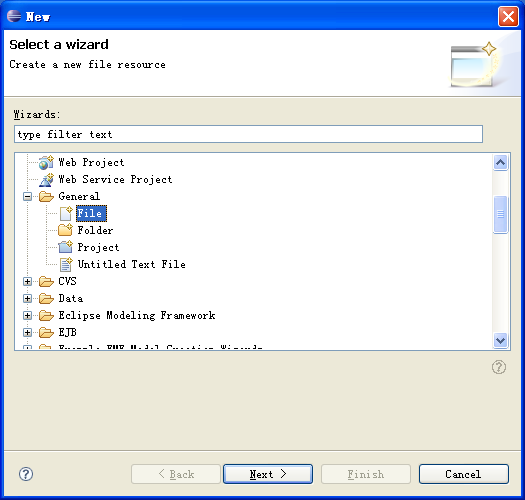Click the General Project wizard icon

coord(65,247)
